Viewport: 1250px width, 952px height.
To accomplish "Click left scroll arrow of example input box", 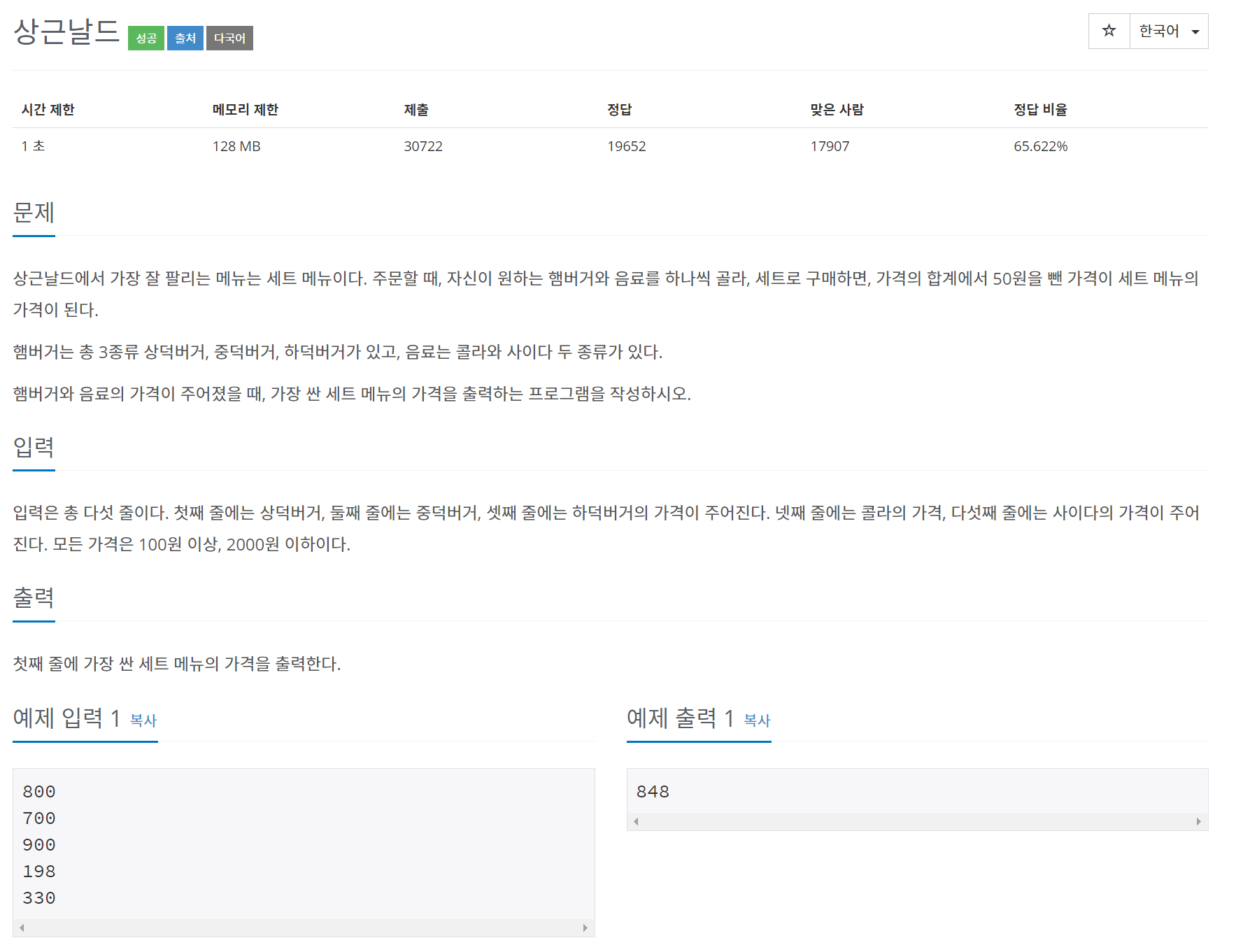I will click(x=22, y=928).
